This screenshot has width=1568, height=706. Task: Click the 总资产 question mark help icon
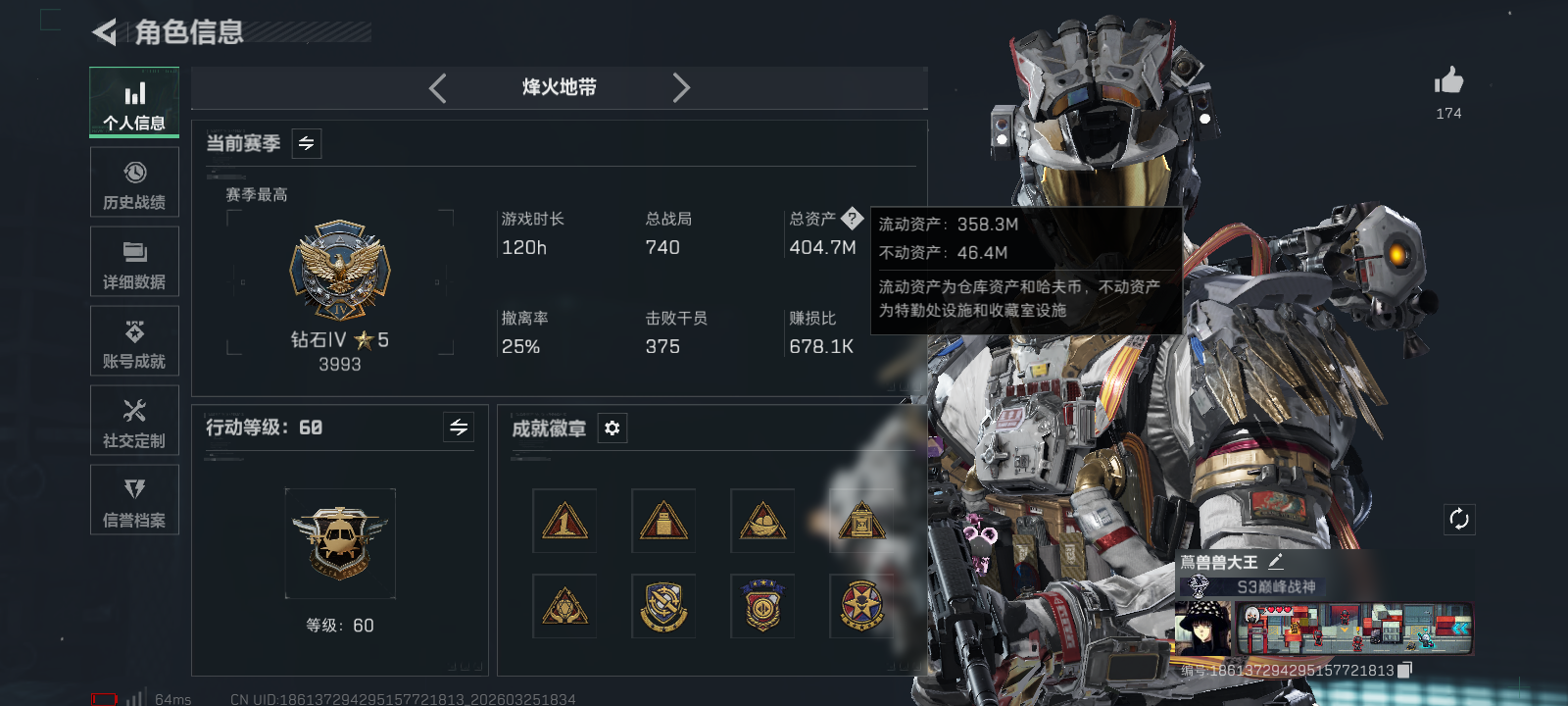point(853,218)
